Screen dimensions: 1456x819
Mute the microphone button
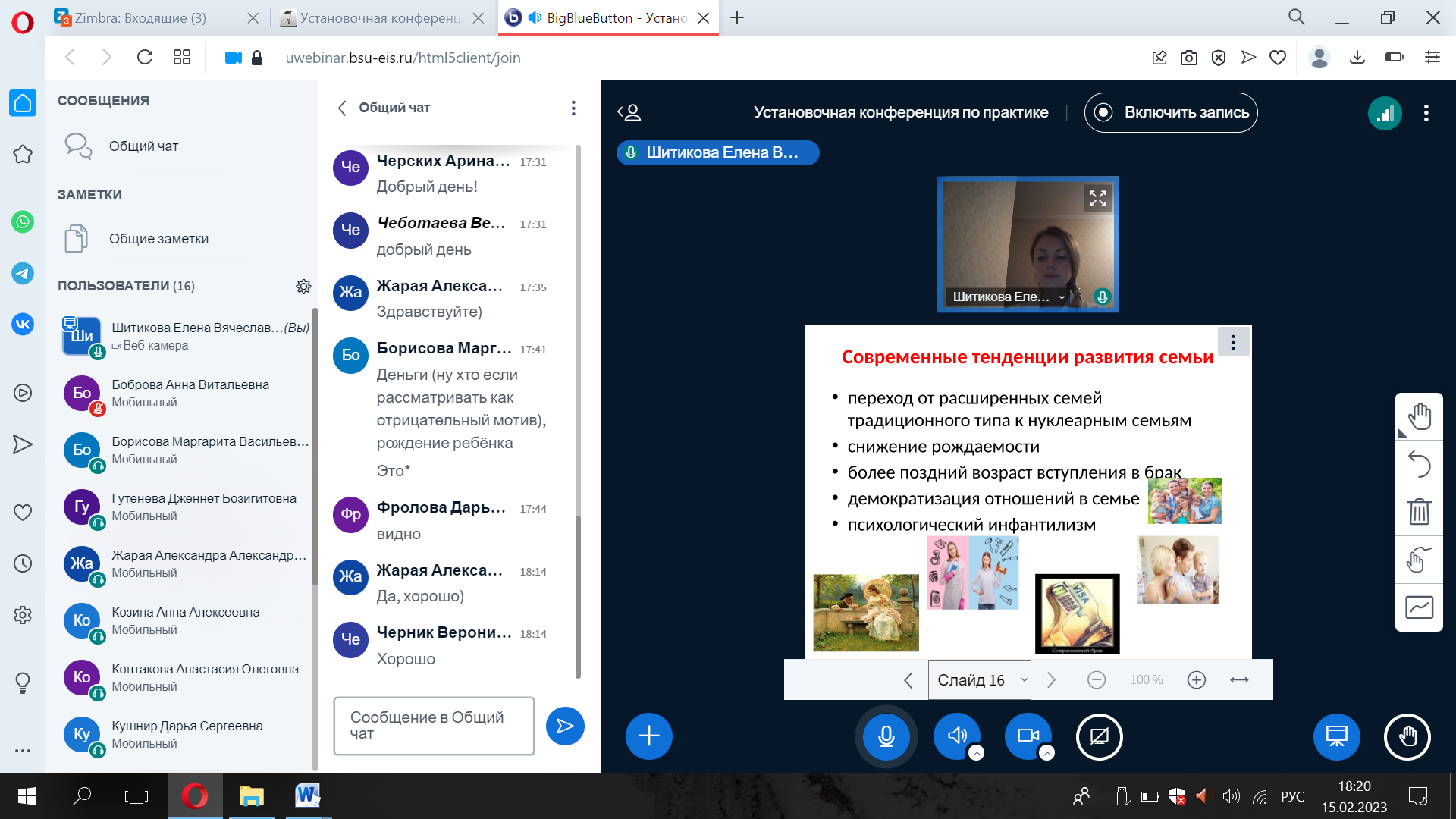point(886,736)
